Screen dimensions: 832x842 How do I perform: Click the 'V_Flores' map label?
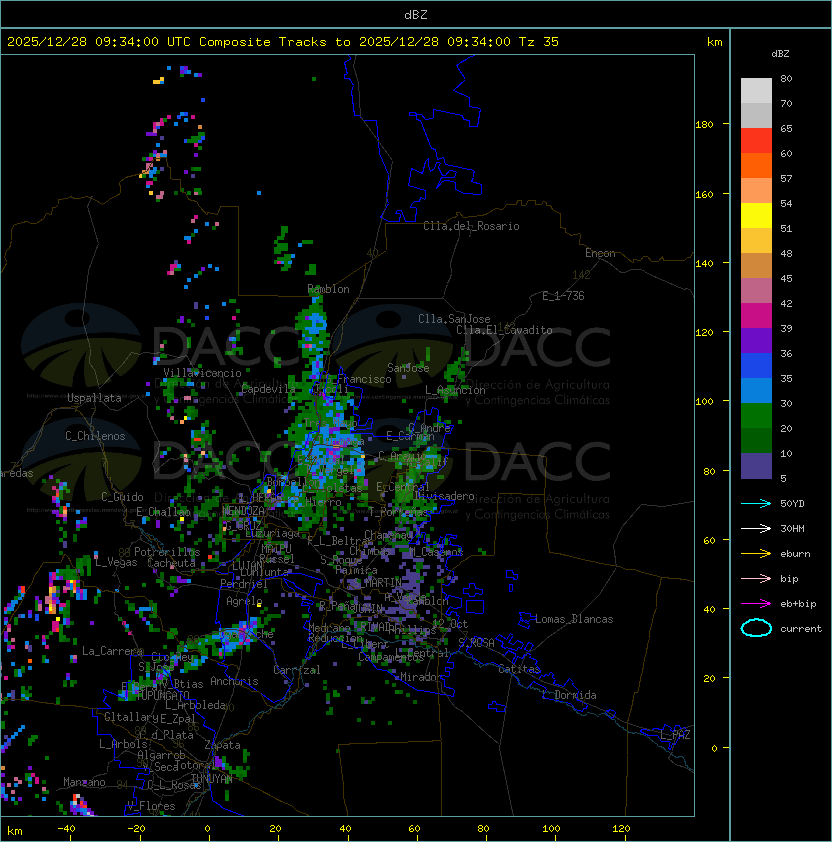click(151, 806)
